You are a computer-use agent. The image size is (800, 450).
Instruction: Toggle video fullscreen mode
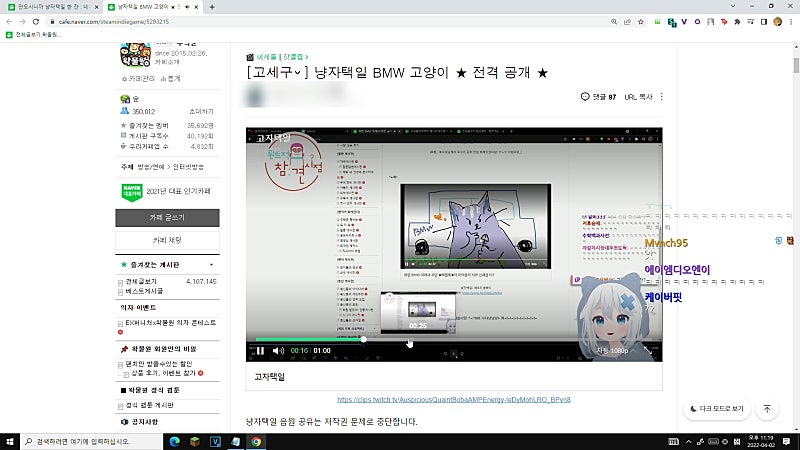click(647, 351)
